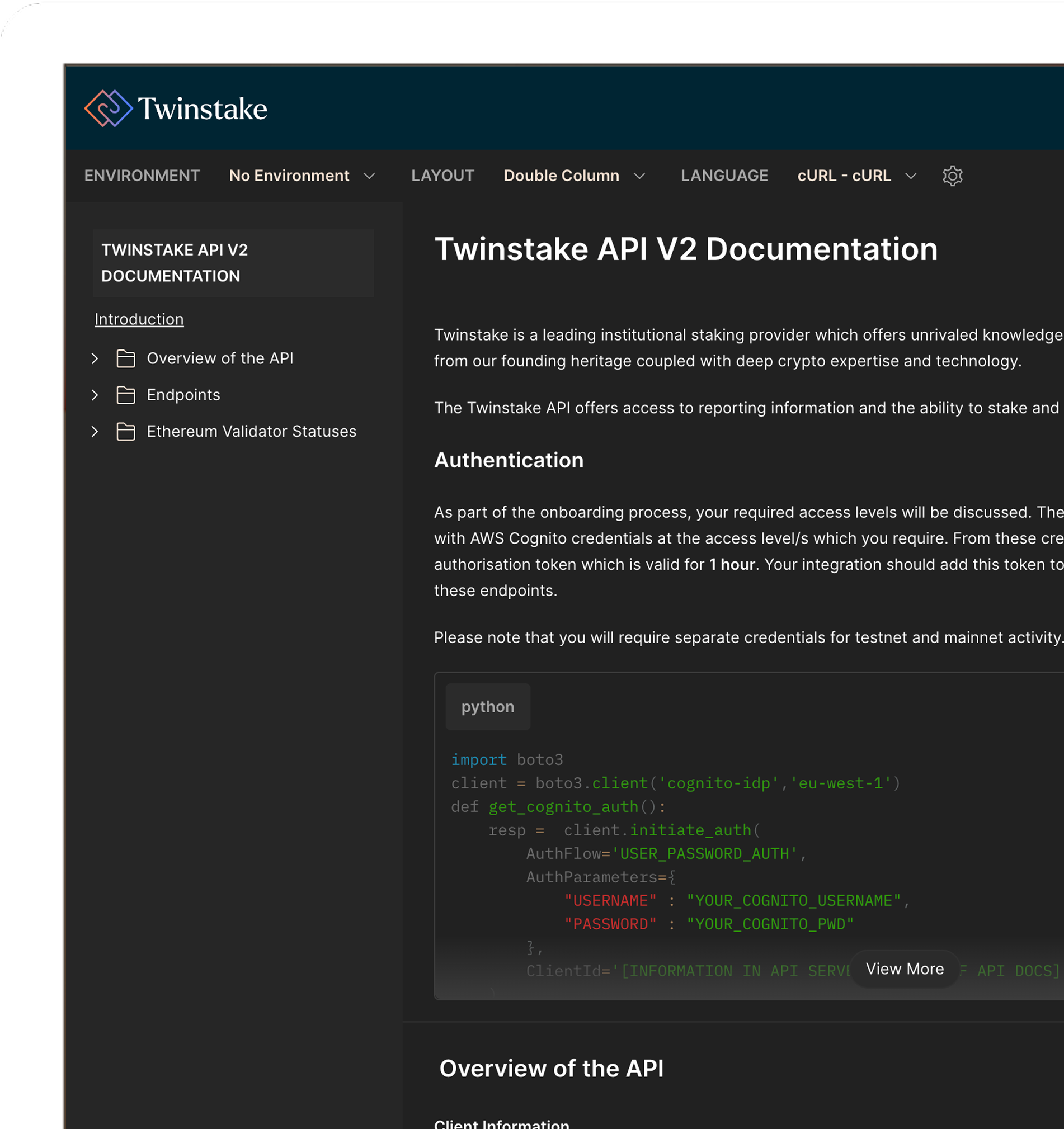Image resolution: width=1064 pixels, height=1129 pixels.
Task: Click the Twinstake logo icon
Action: coord(108,108)
